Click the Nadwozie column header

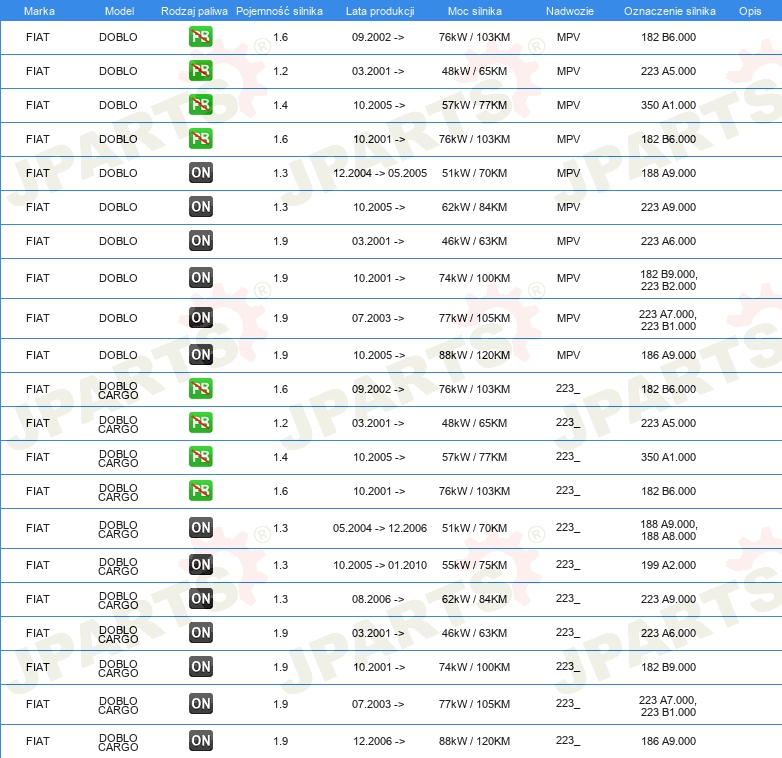tap(570, 11)
